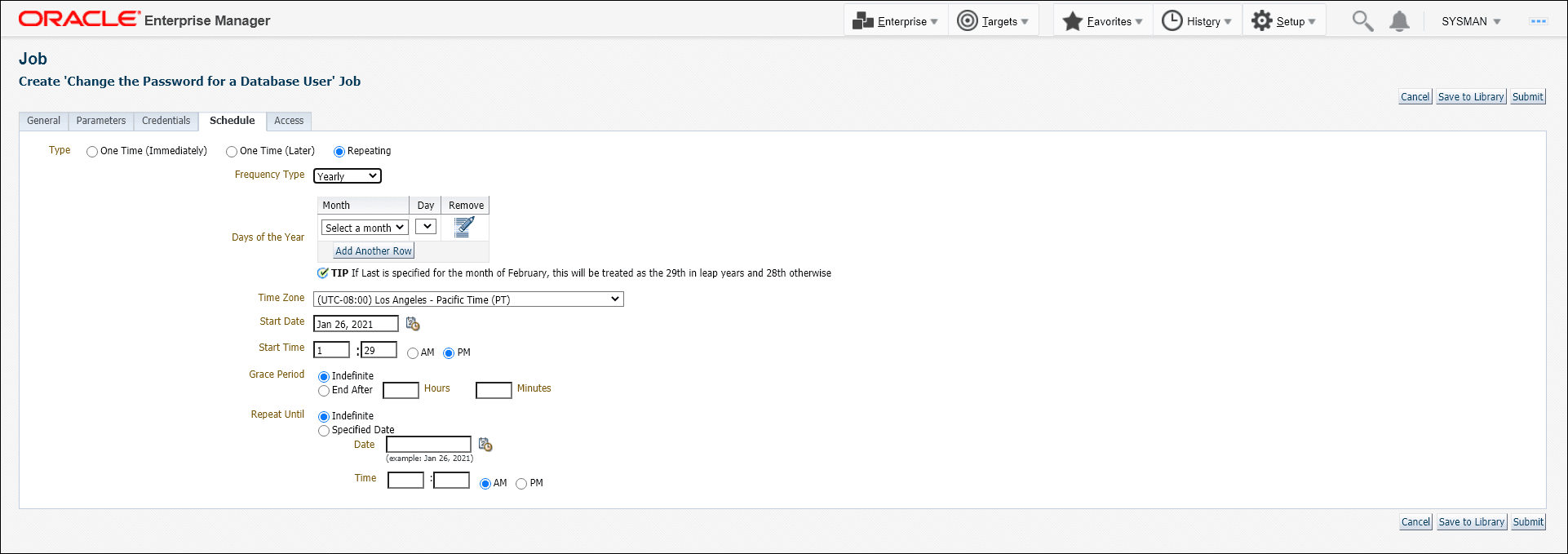Click the three-dot overflow icon

pos(1539,21)
